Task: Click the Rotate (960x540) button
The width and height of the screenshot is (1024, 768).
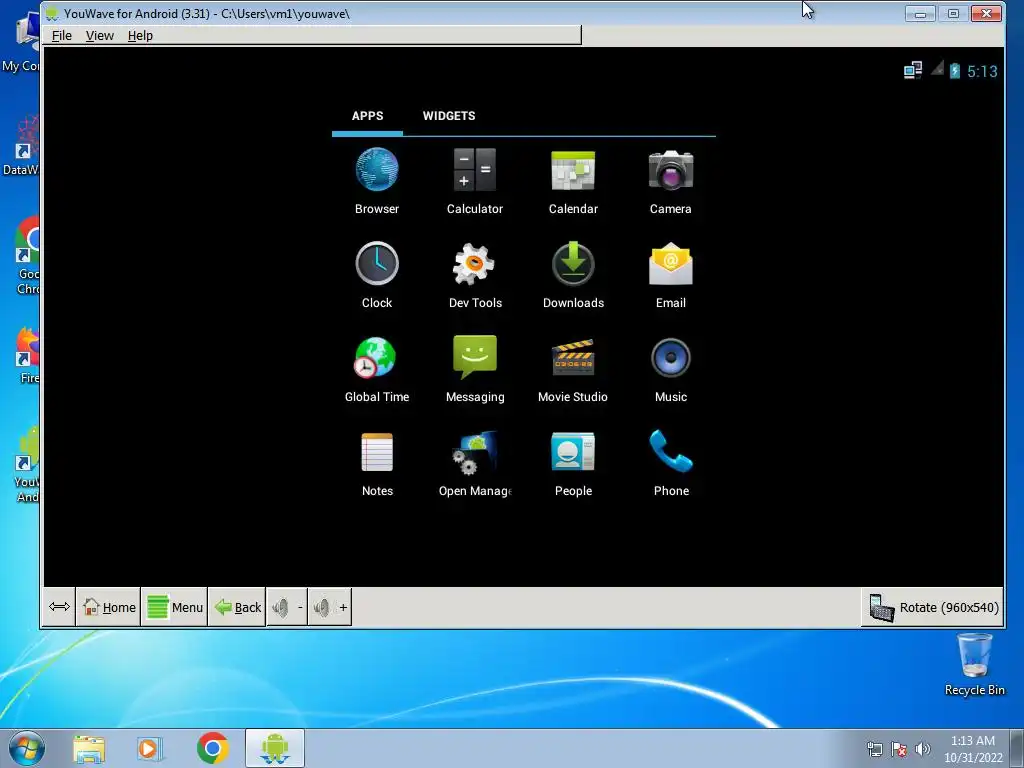Action: pyautogui.click(x=933, y=607)
